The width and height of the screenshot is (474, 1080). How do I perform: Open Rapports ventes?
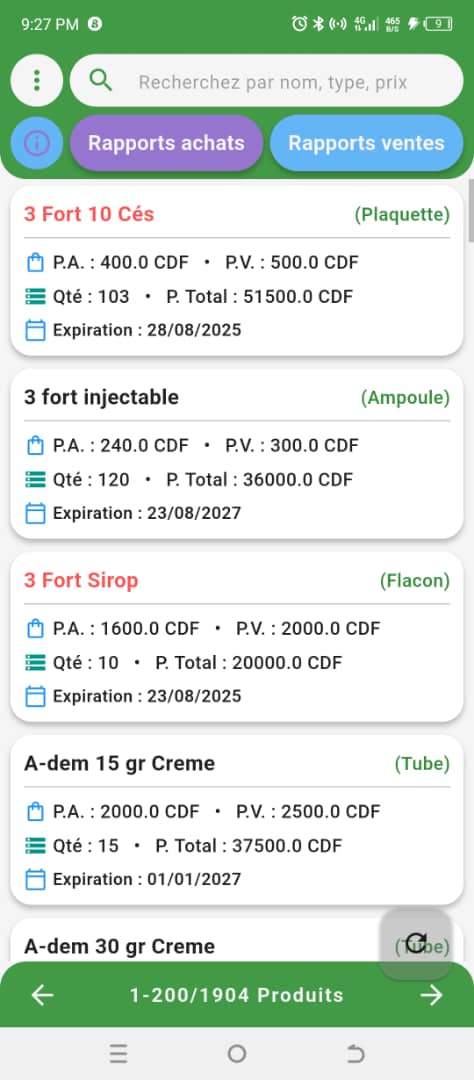(x=366, y=143)
